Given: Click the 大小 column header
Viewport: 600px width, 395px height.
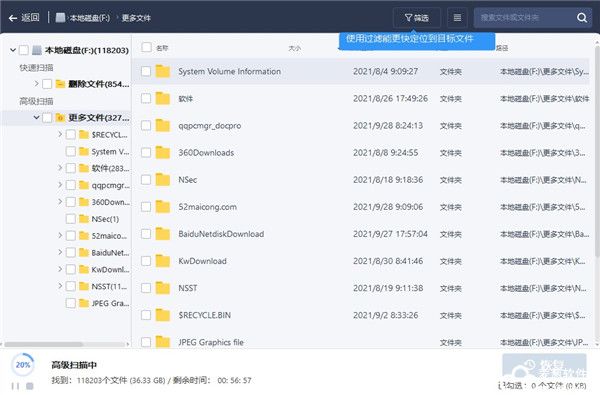Looking at the screenshot, I should (x=295, y=48).
